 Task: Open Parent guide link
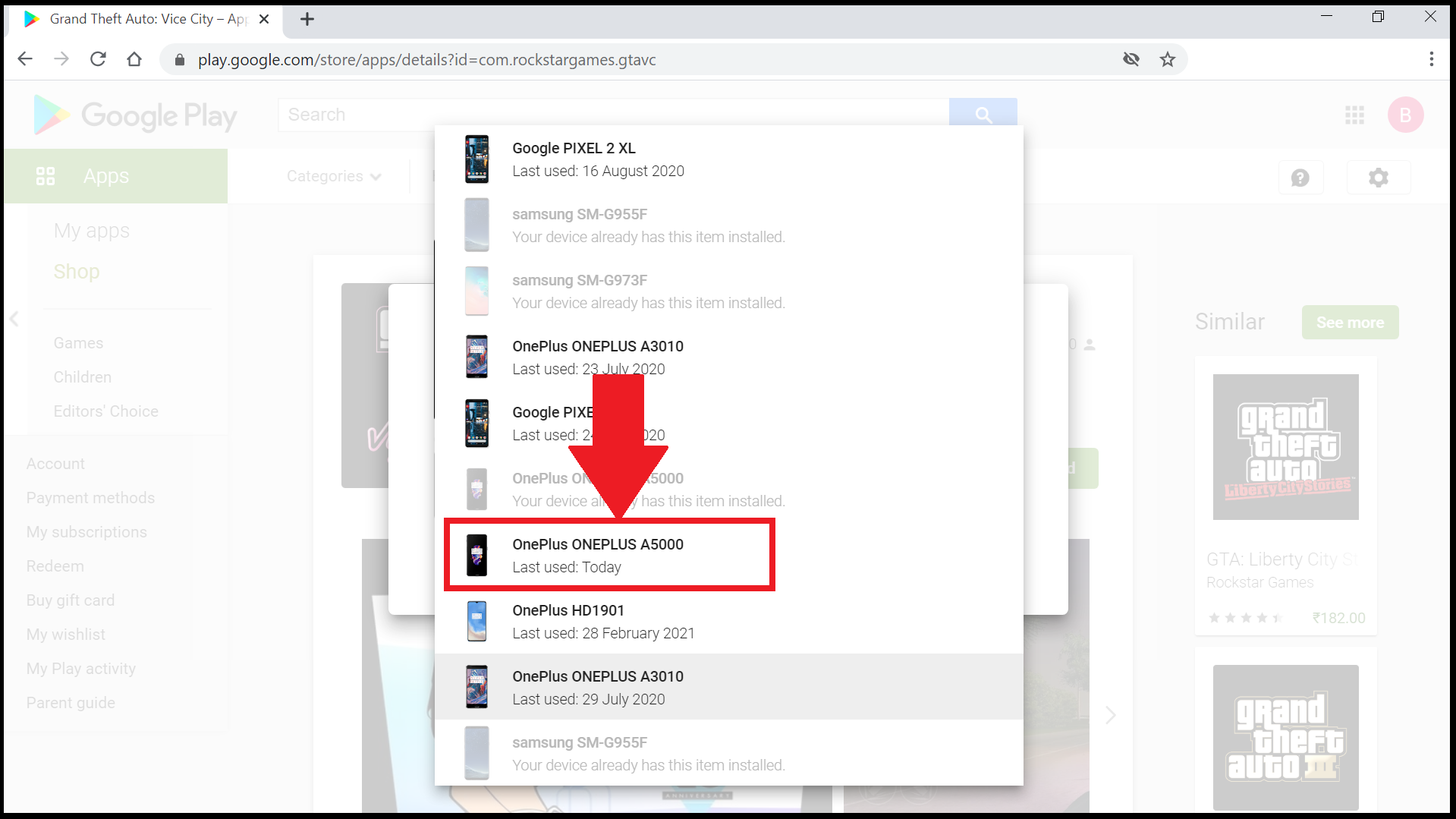tap(71, 703)
